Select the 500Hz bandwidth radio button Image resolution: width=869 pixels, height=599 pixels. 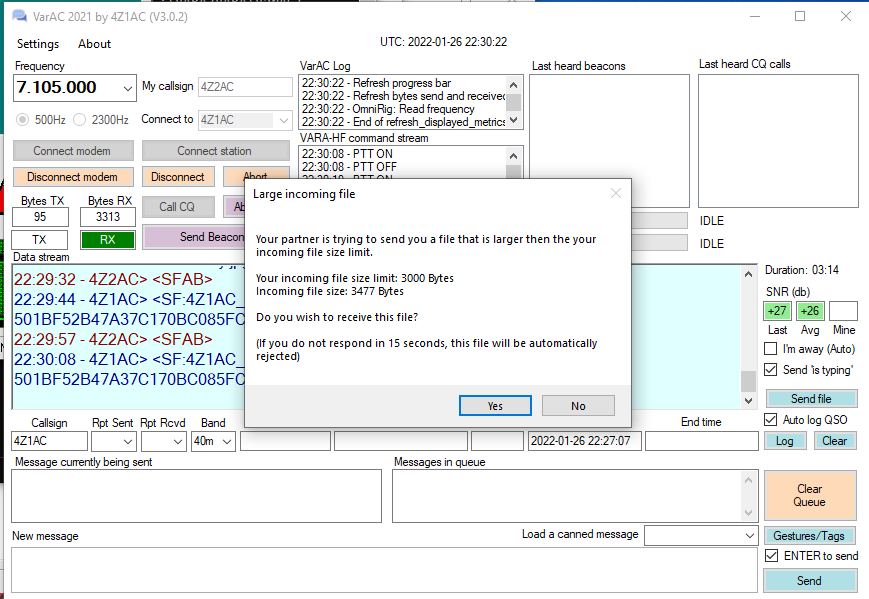point(22,120)
